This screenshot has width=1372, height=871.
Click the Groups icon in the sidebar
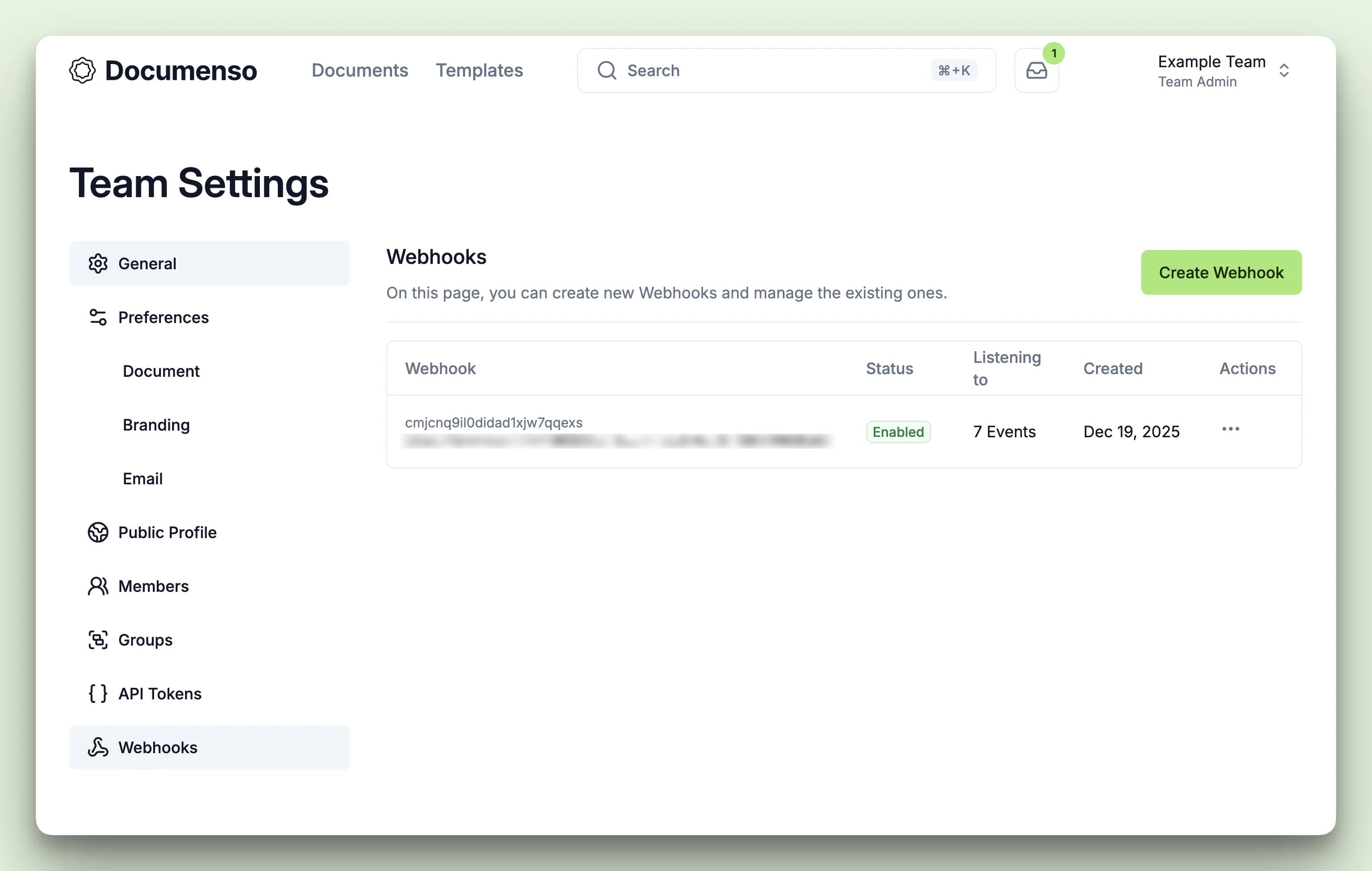[x=98, y=640]
